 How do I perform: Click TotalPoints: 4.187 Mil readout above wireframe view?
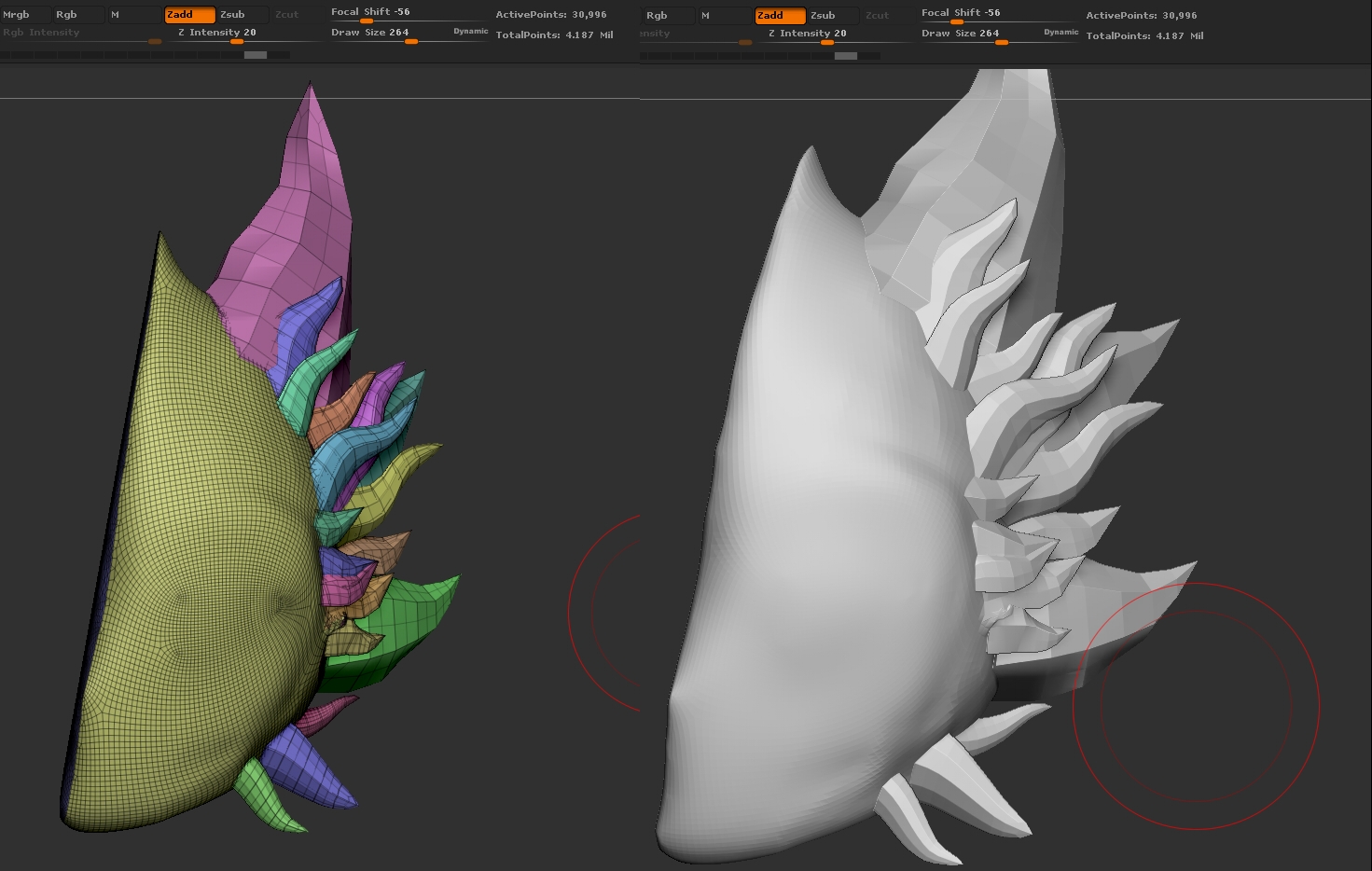(554, 35)
